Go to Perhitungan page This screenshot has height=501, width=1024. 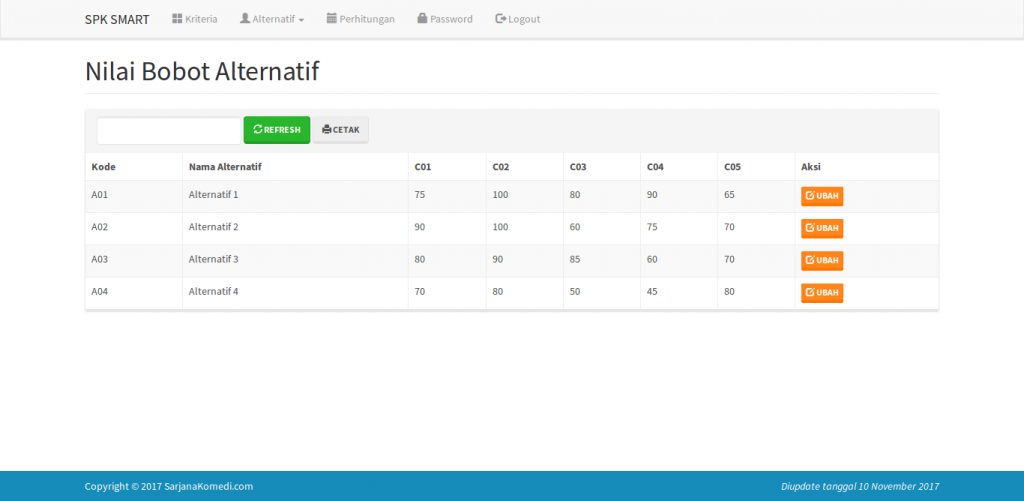[360, 19]
